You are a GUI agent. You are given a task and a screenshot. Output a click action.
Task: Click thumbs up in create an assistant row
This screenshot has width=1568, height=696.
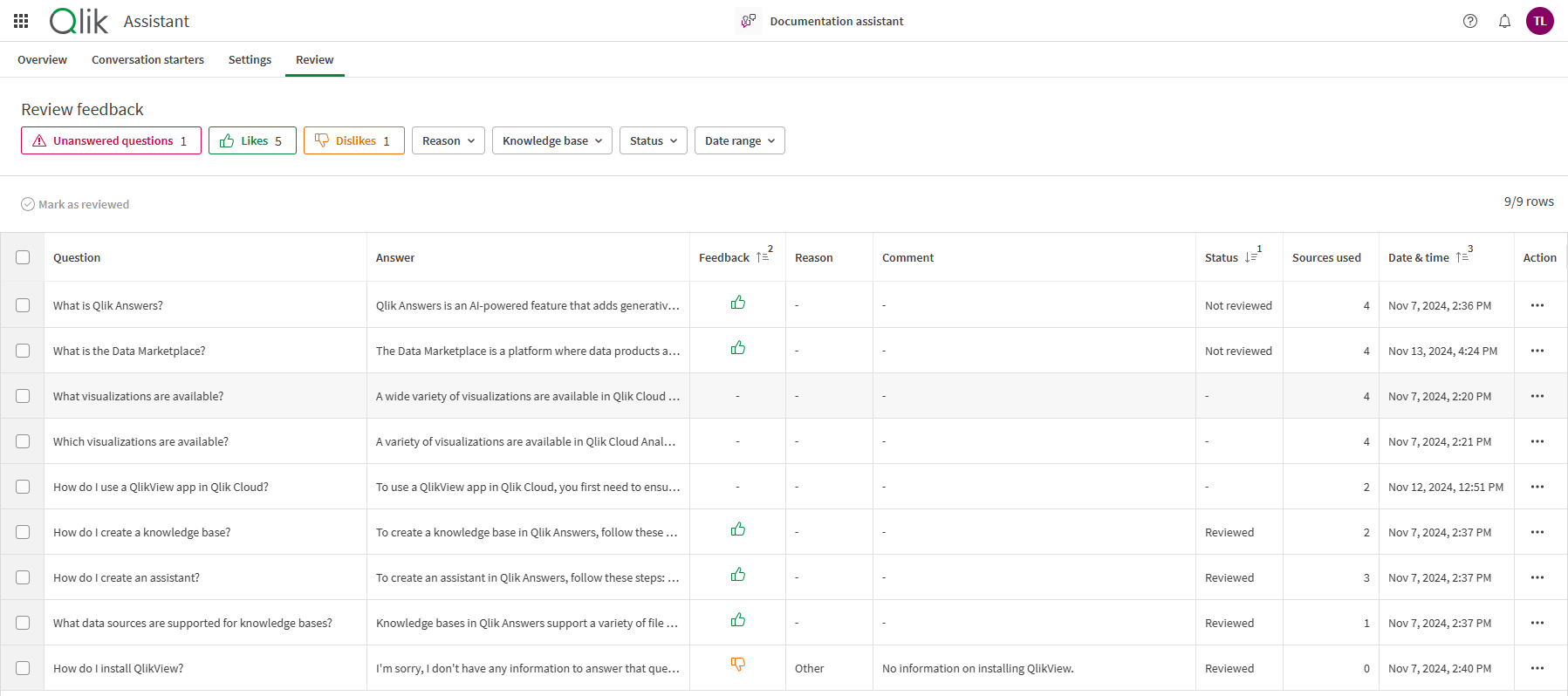(x=738, y=575)
